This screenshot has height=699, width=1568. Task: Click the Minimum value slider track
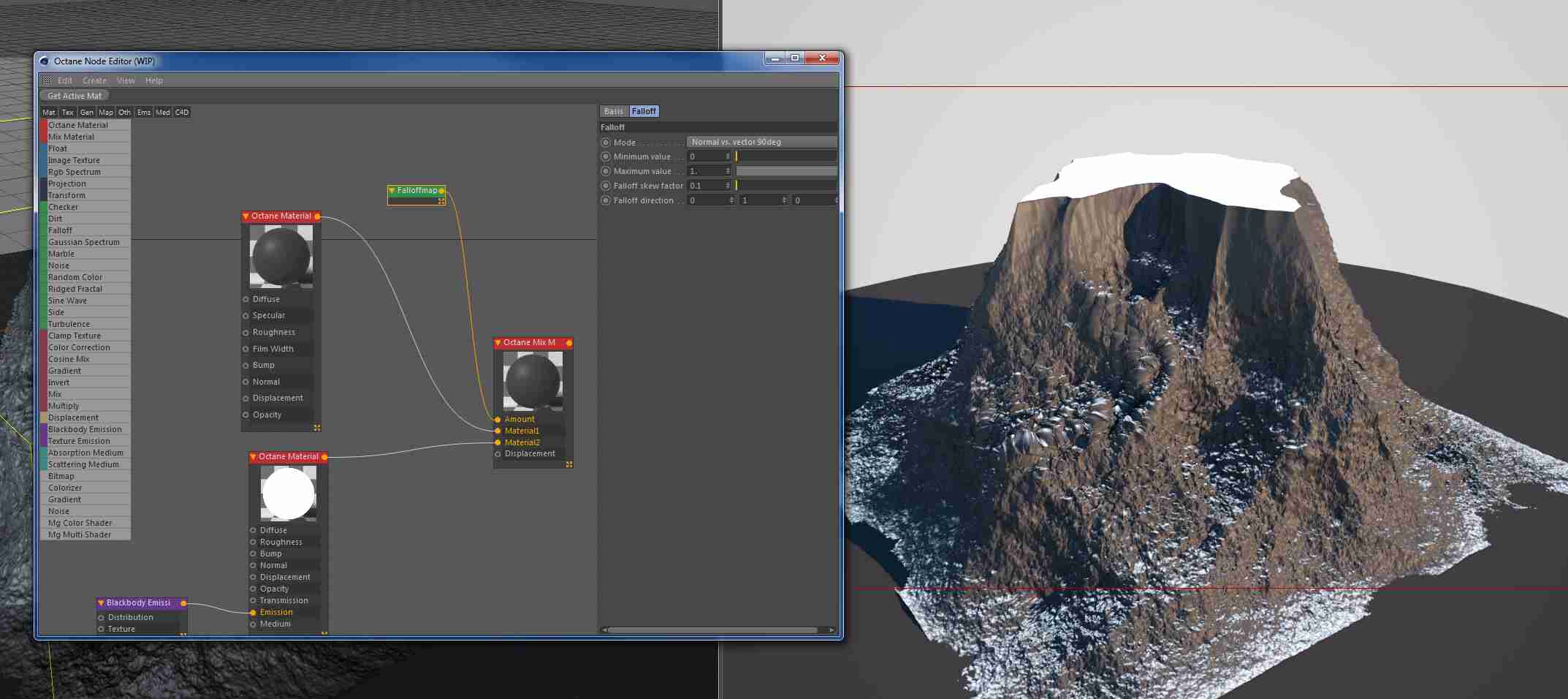pyautogui.click(x=786, y=156)
